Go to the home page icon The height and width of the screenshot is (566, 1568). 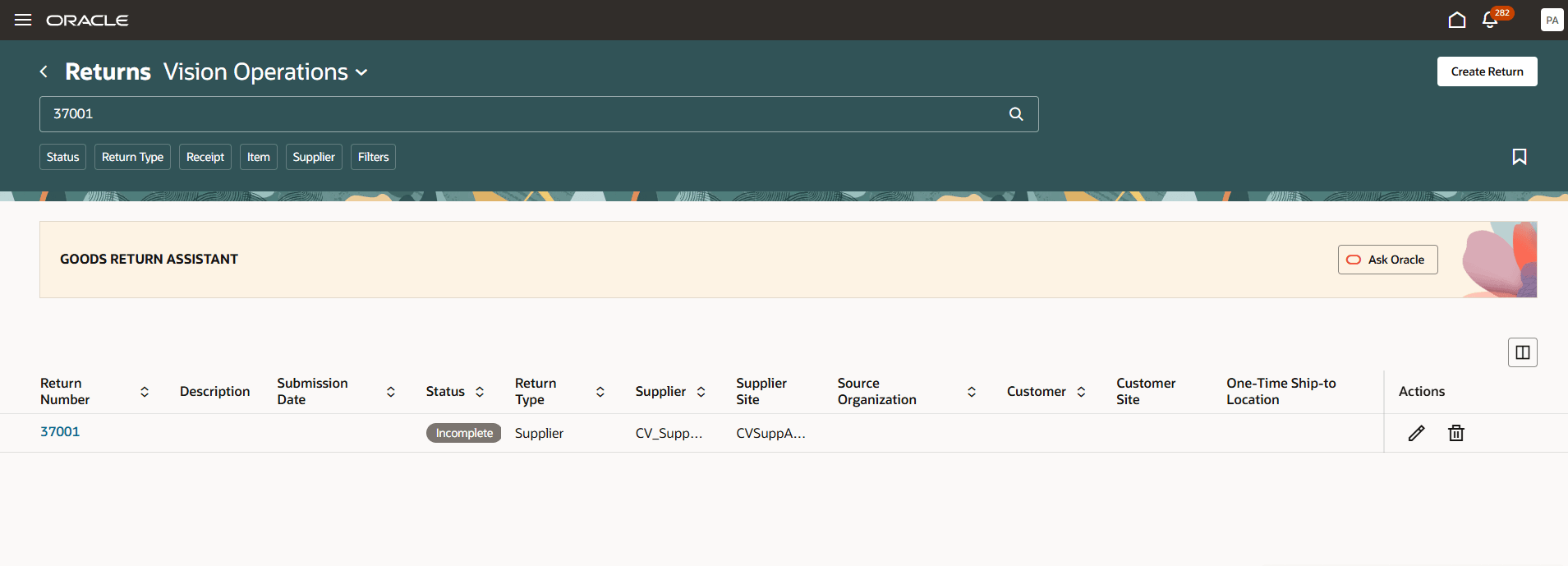pyautogui.click(x=1457, y=20)
